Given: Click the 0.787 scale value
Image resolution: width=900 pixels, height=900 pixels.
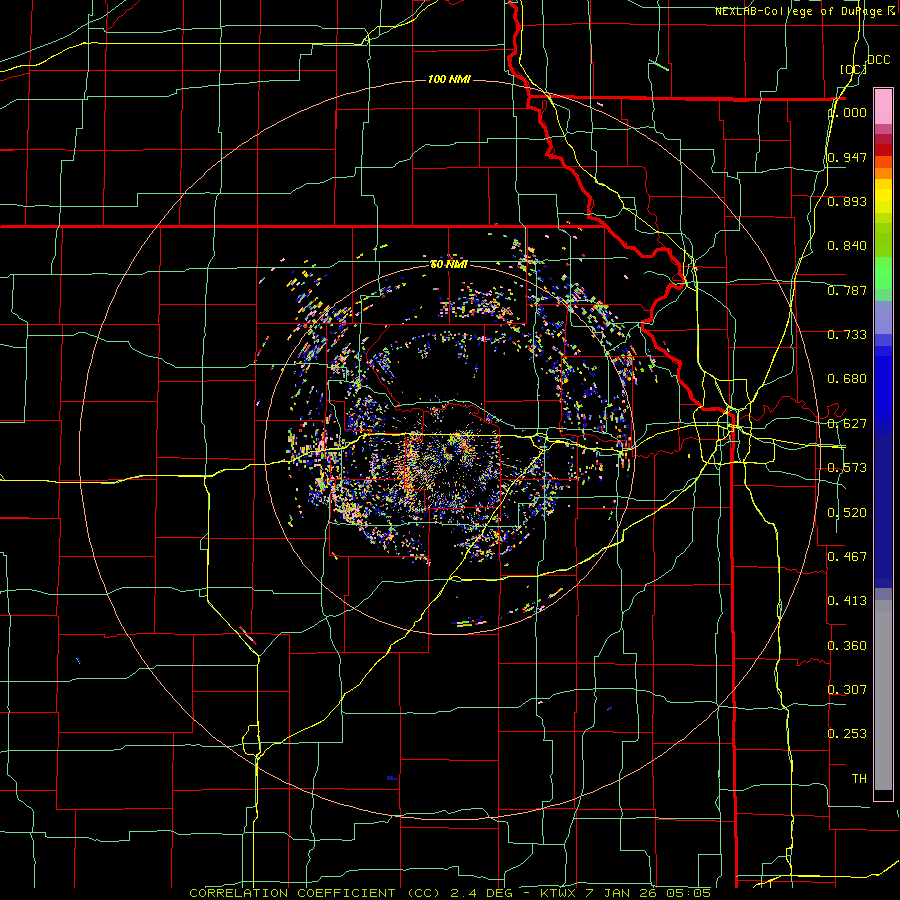Looking at the screenshot, I should click(x=847, y=290).
